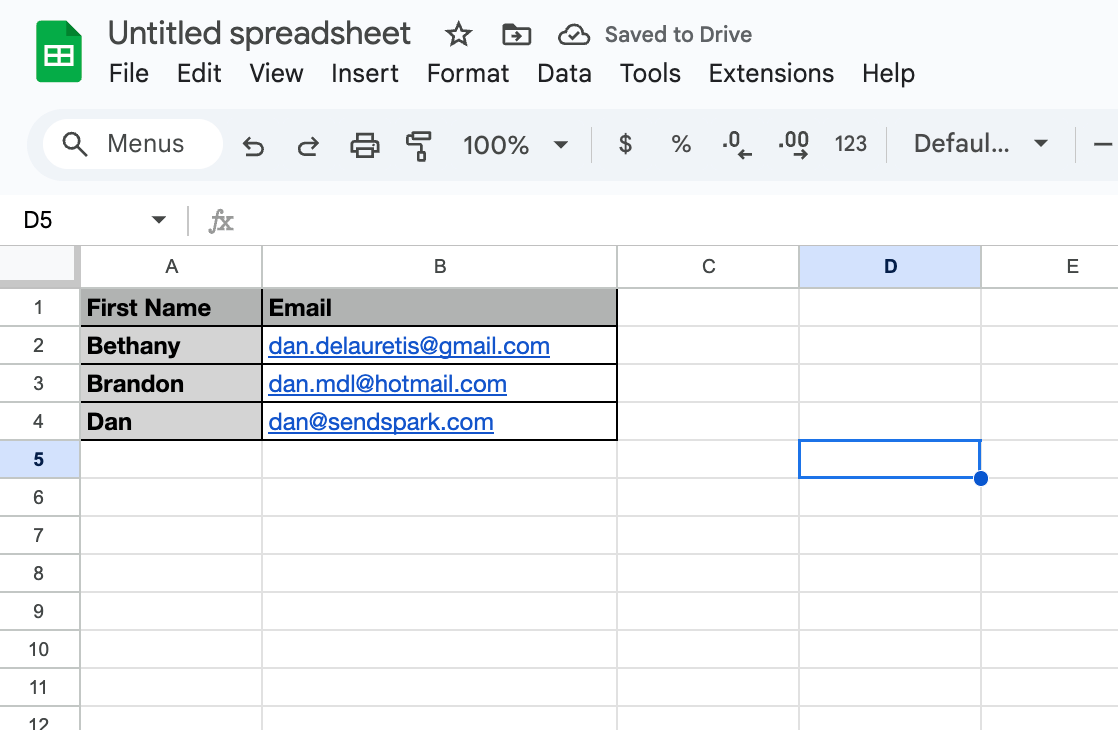
Task: Click the Undo arrow icon
Action: point(253,145)
